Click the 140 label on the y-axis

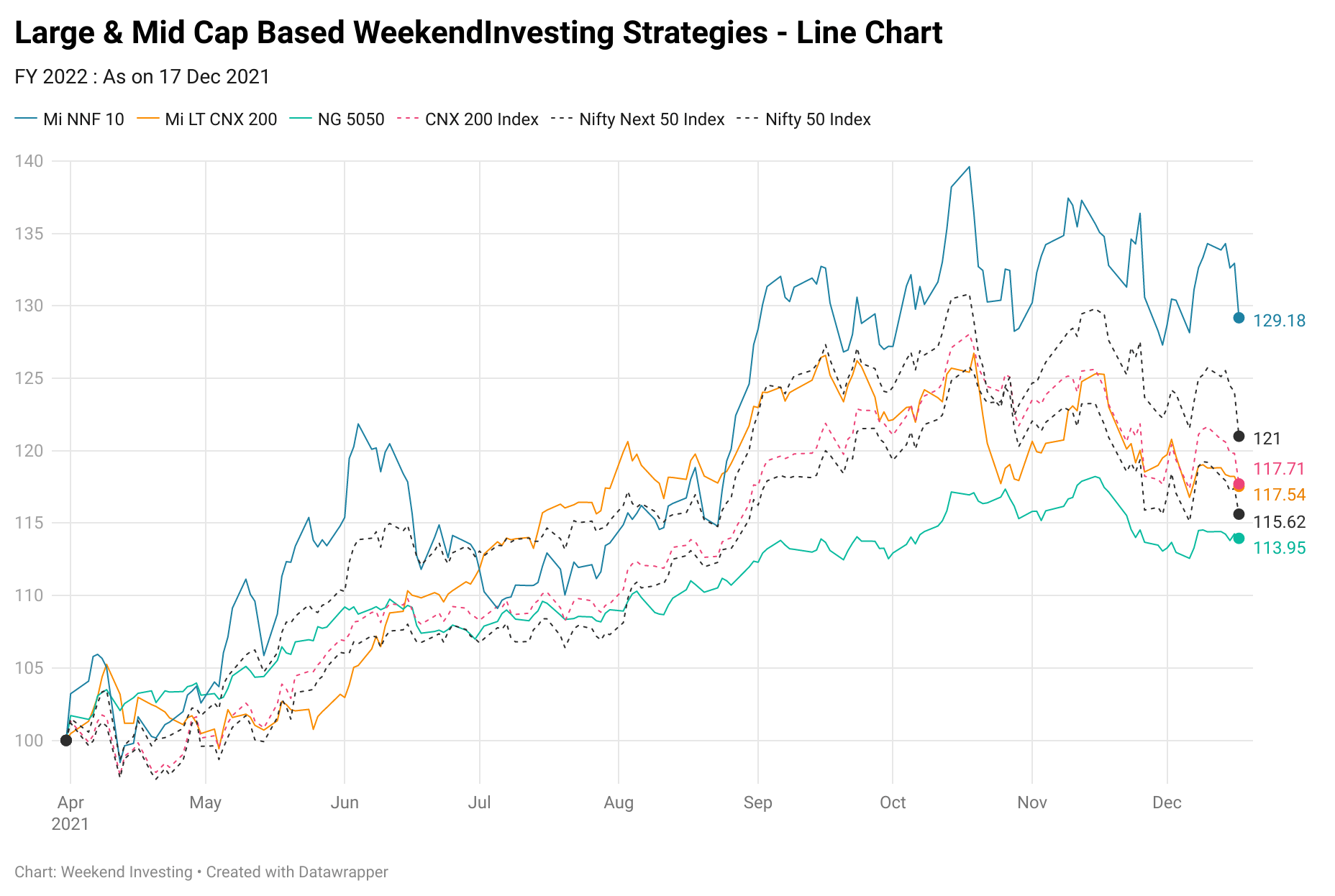pos(29,161)
